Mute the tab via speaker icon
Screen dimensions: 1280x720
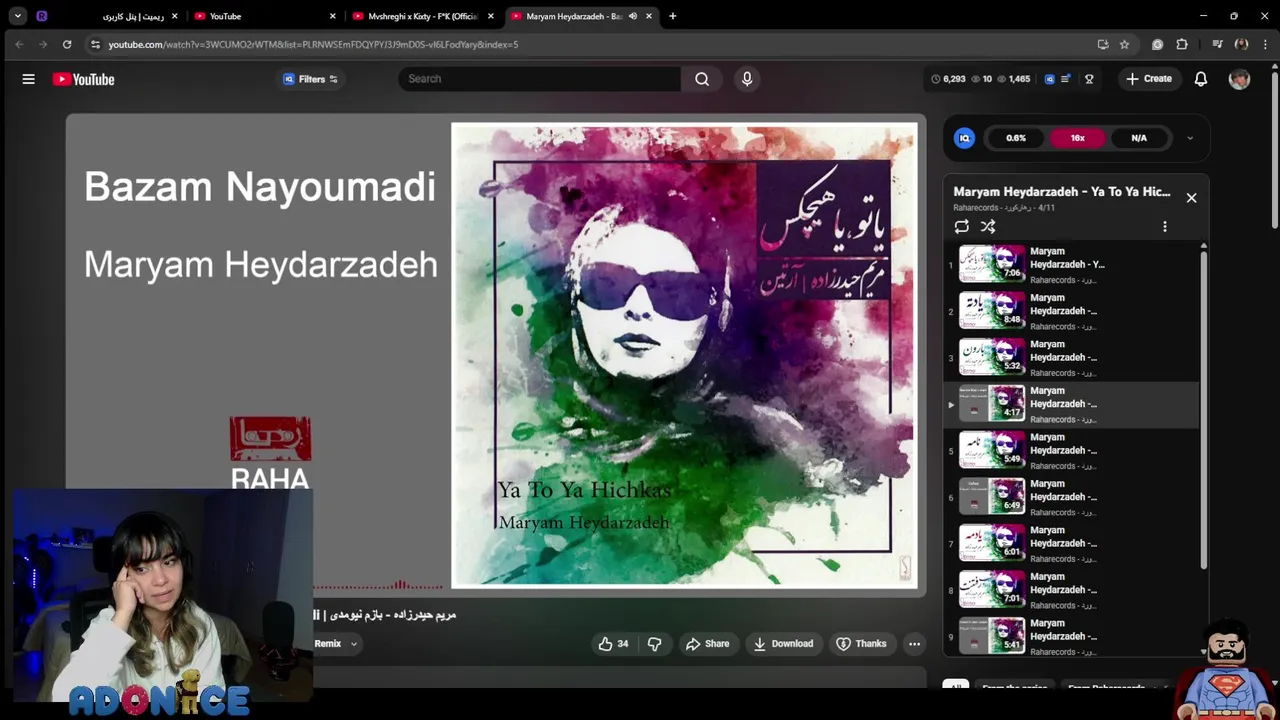pos(632,16)
